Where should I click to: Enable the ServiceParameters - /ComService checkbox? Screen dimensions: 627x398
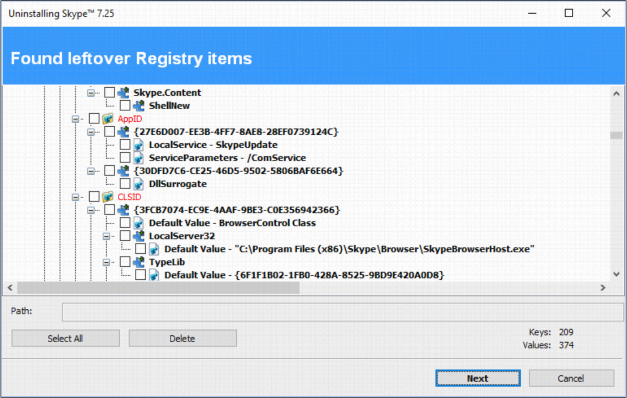click(x=125, y=158)
